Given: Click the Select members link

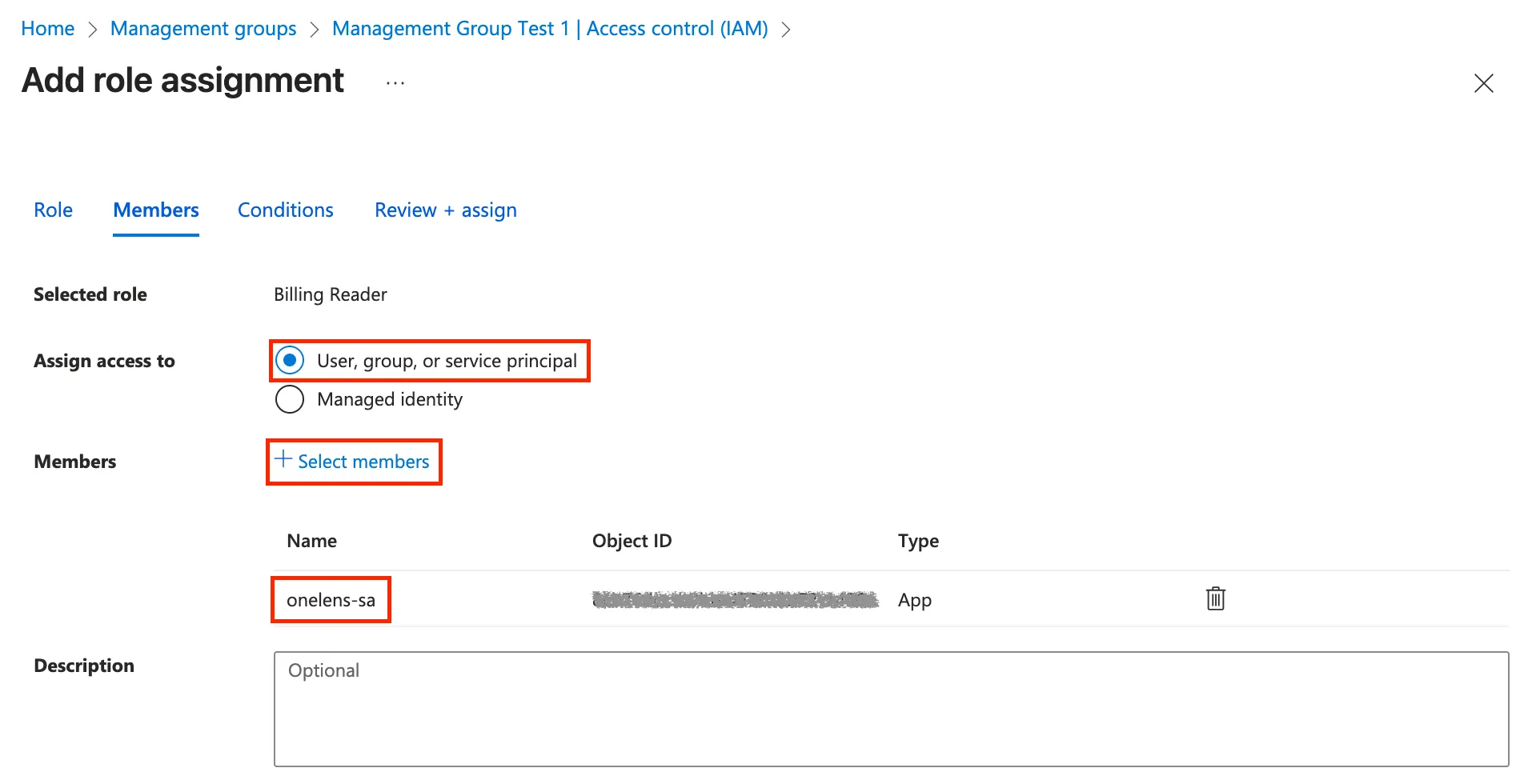Looking at the screenshot, I should pos(353,462).
